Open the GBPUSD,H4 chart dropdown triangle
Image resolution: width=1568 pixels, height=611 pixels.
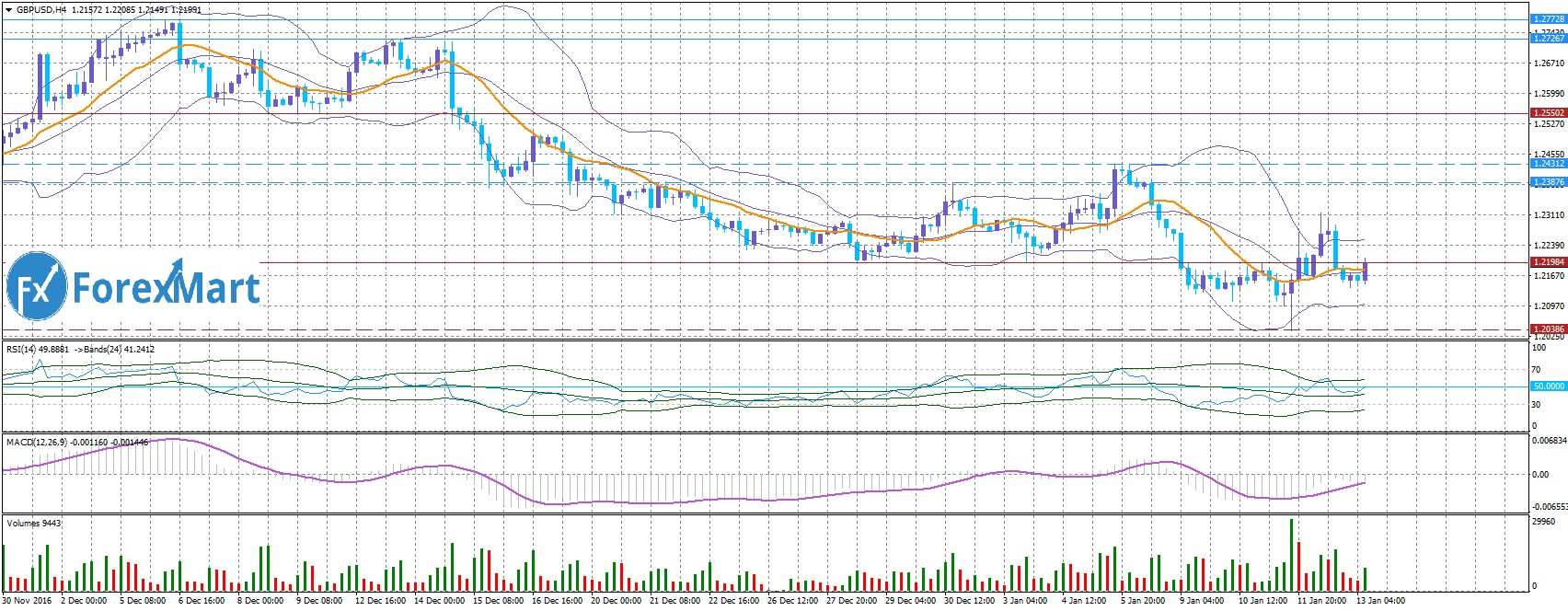8,10
